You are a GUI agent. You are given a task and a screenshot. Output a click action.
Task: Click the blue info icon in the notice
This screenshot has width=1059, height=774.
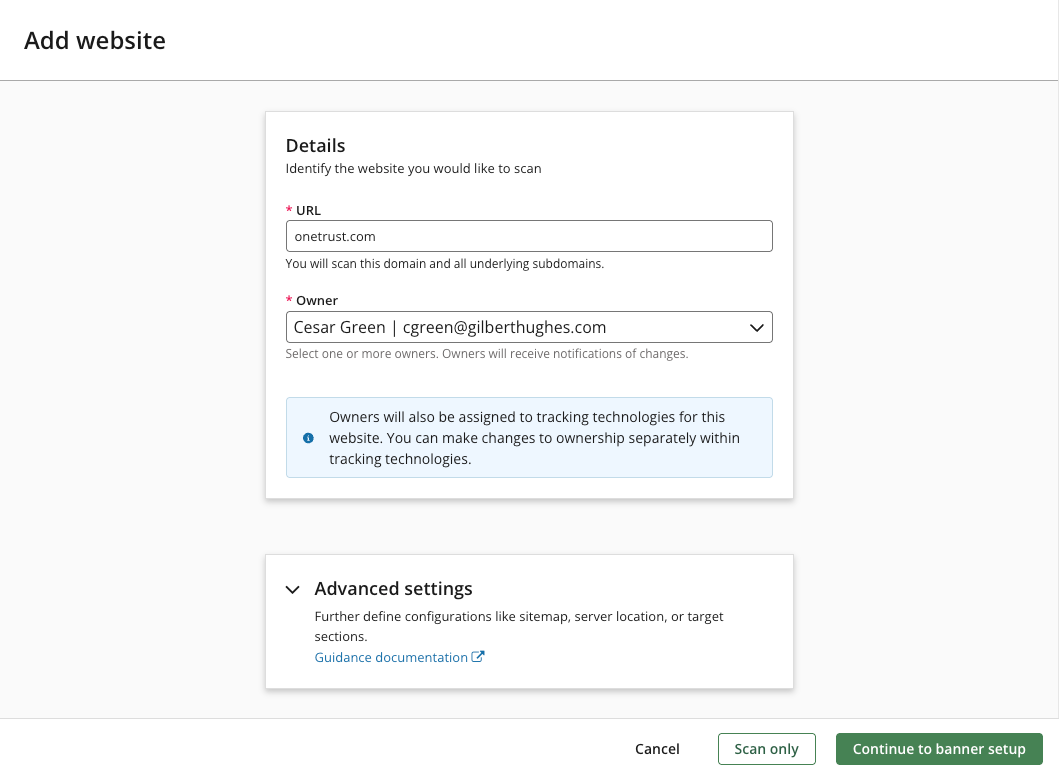pos(308,438)
